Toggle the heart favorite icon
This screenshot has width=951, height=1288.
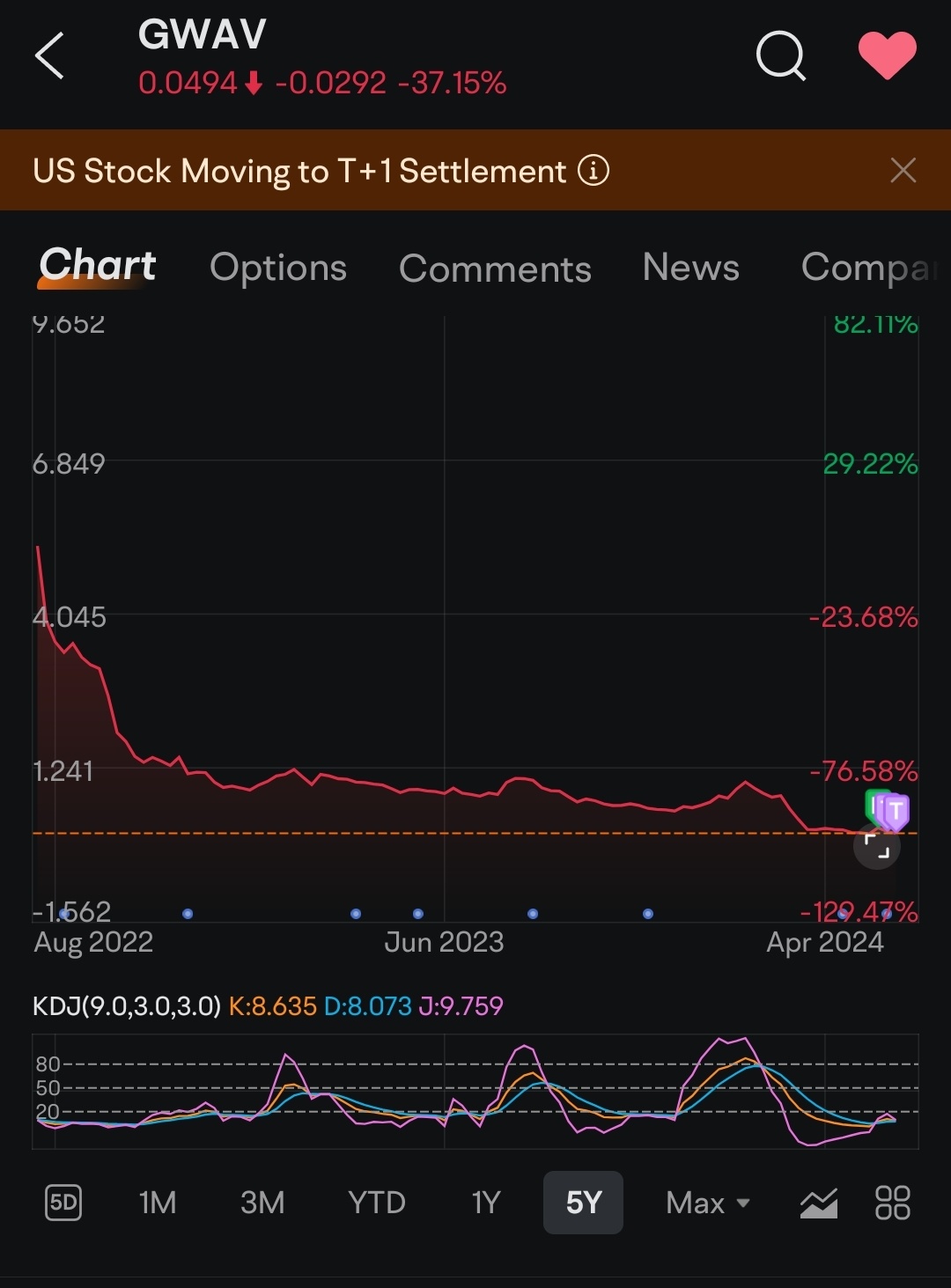[x=887, y=55]
